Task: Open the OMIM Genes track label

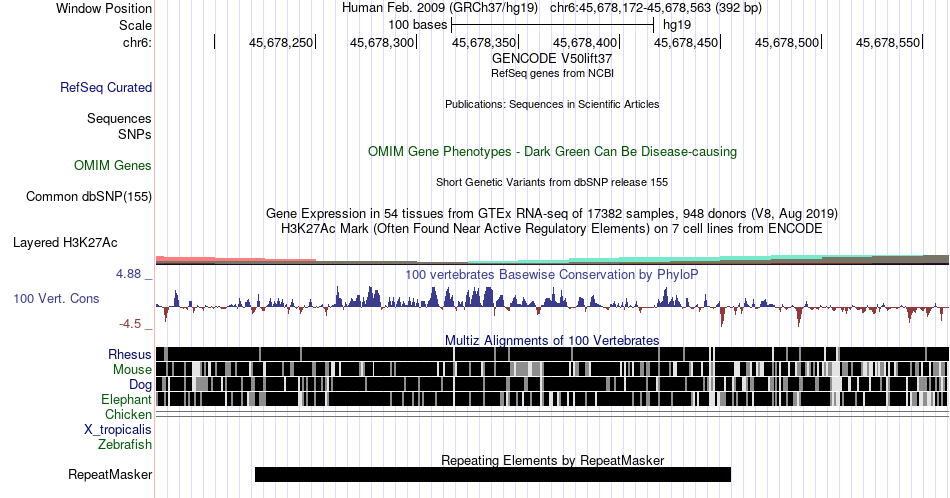Action: 113,165
